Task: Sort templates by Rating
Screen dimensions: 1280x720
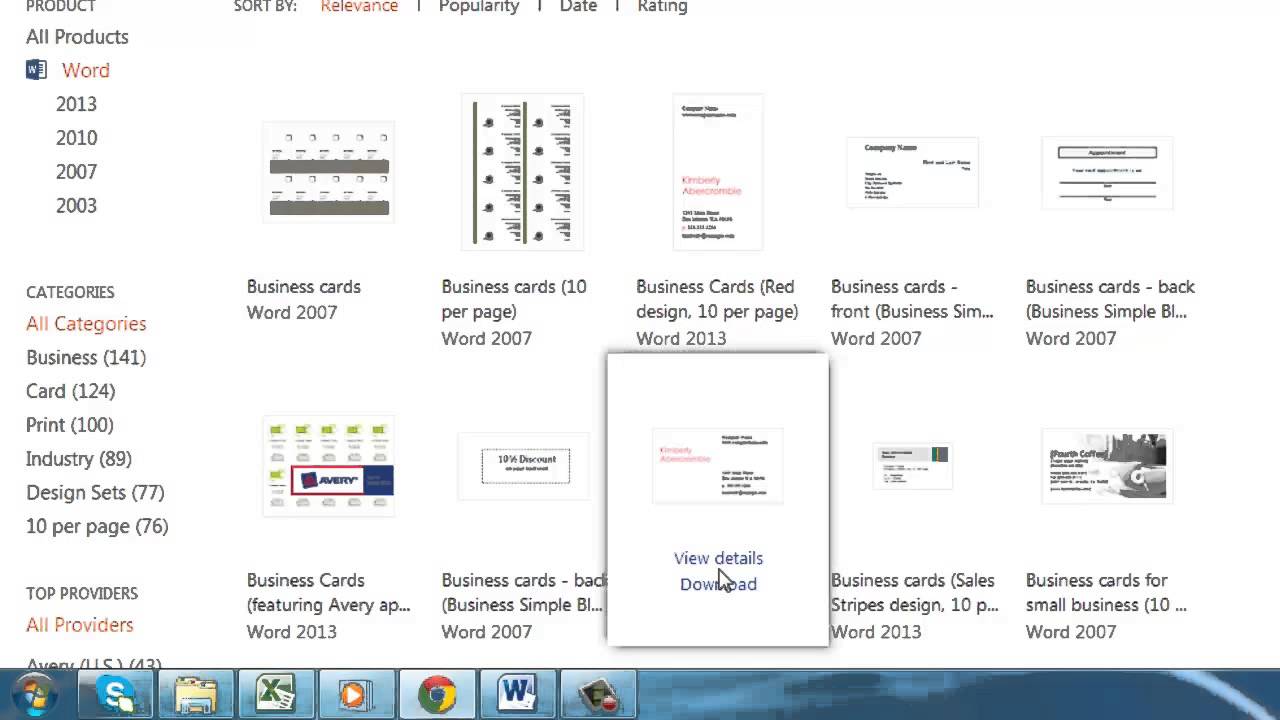Action: 662,7
